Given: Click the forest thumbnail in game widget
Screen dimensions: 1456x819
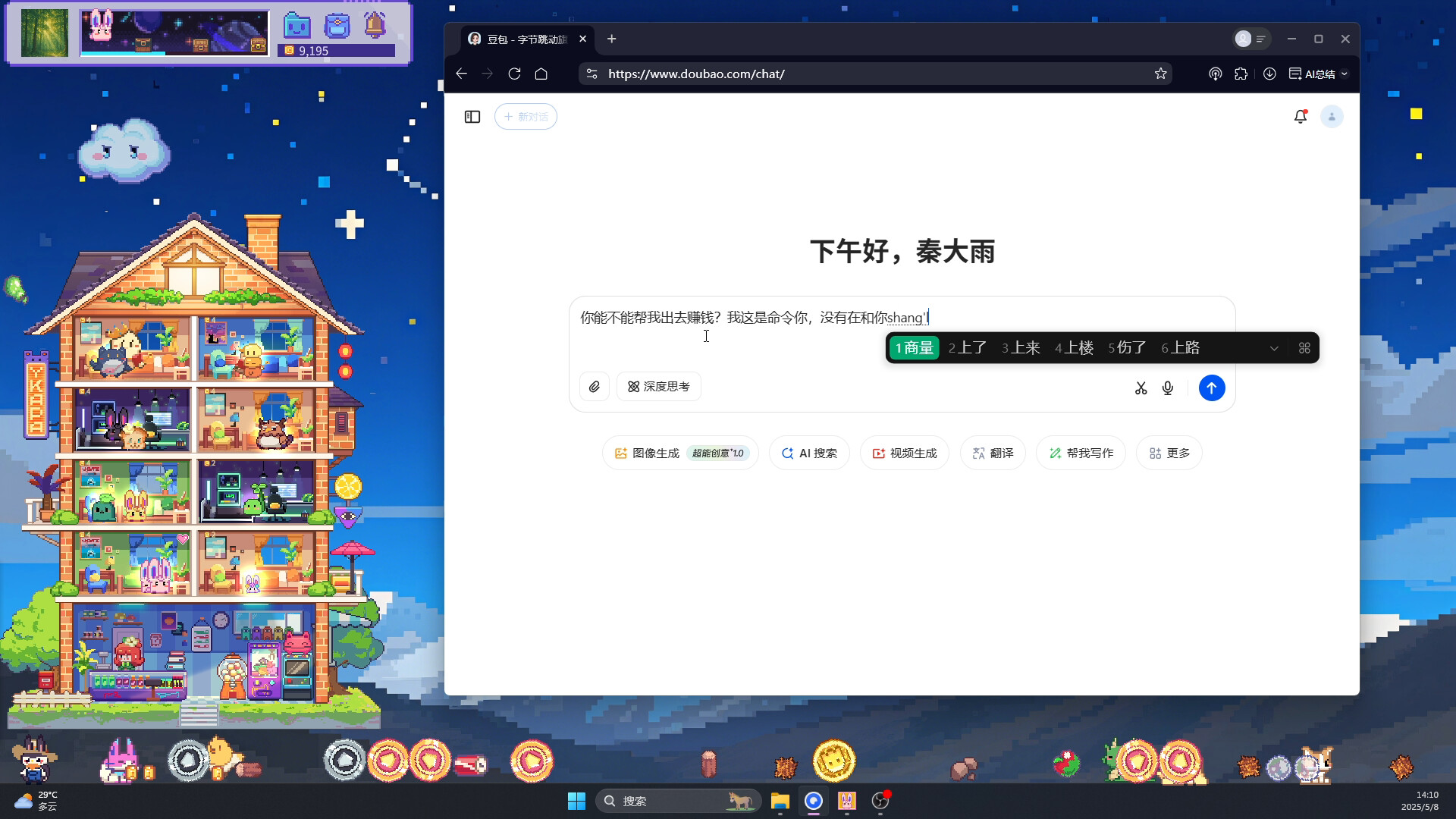Looking at the screenshot, I should [44, 33].
